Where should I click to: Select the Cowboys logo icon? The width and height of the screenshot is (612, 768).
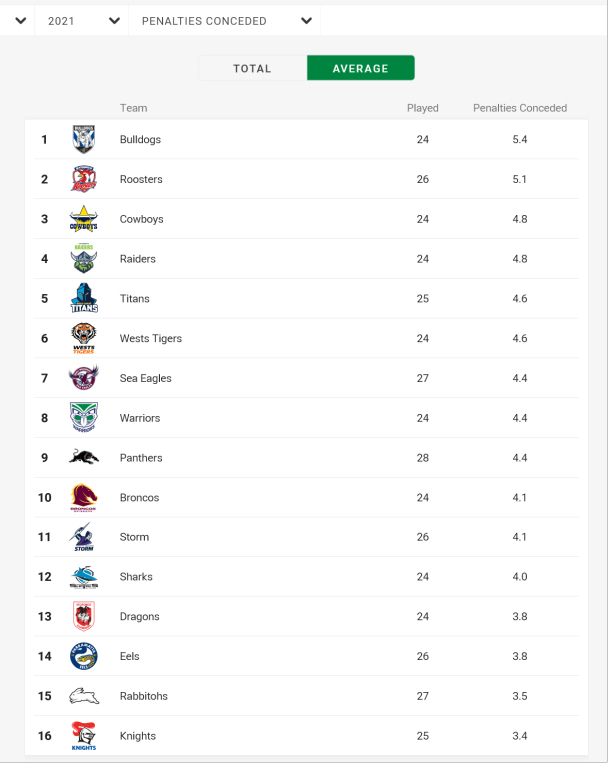[84, 219]
